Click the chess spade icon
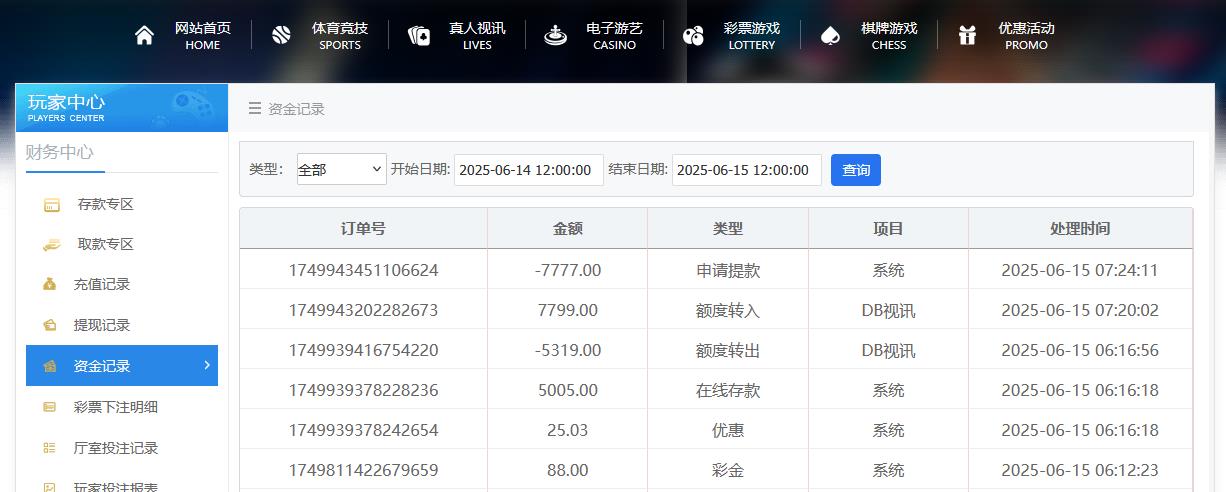The image size is (1226, 492). tap(830, 36)
